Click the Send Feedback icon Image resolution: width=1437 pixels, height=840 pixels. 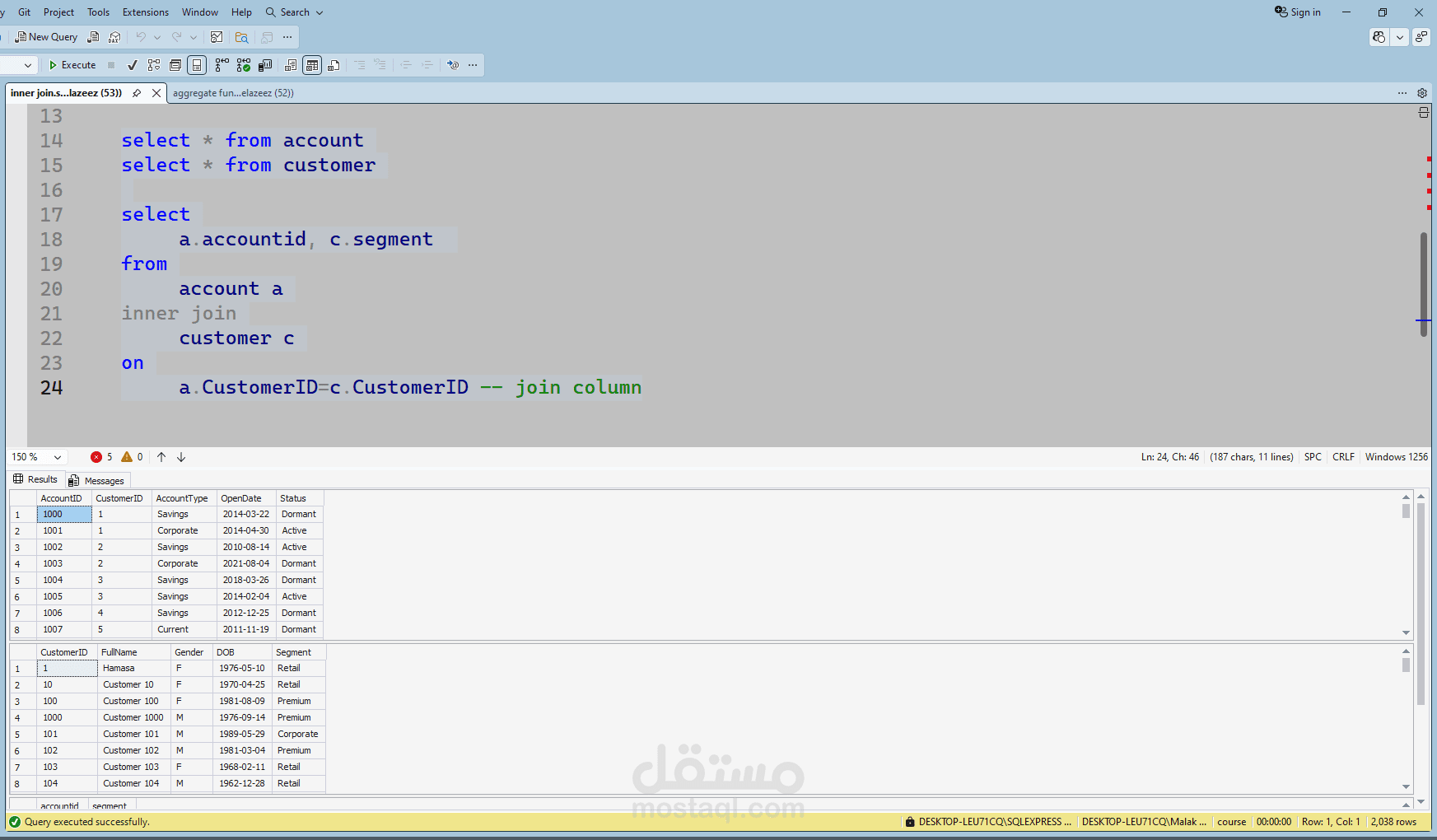coord(1421,37)
